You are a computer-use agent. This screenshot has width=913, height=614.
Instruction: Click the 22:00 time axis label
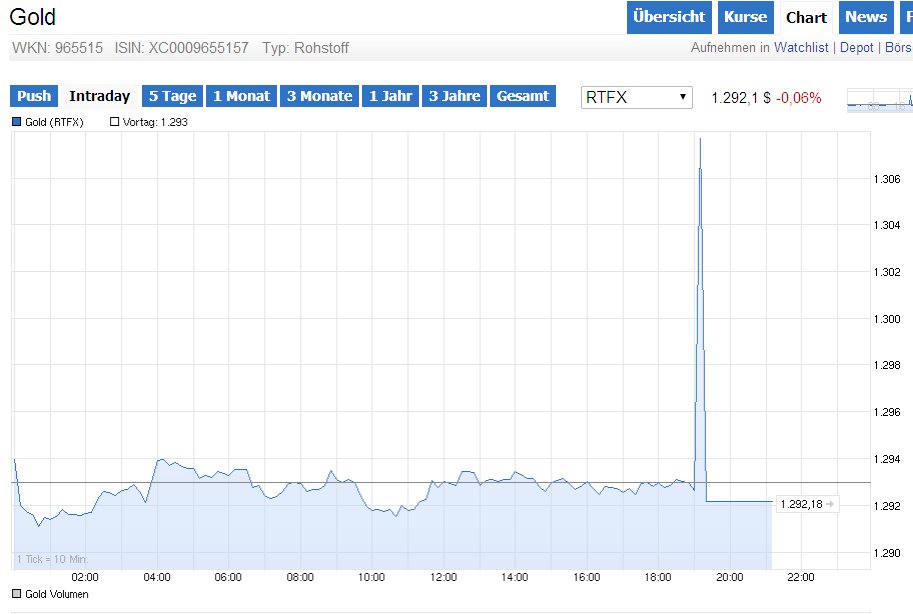click(801, 577)
